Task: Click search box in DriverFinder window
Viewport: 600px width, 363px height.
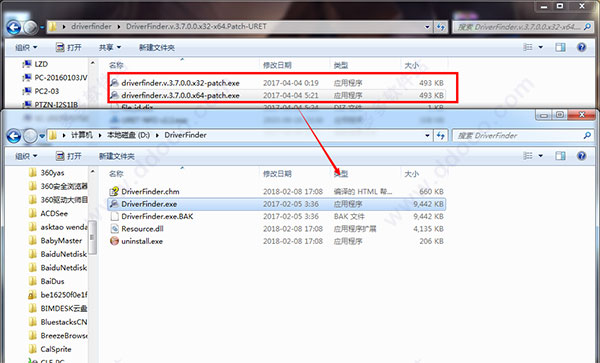Action: tap(523, 135)
